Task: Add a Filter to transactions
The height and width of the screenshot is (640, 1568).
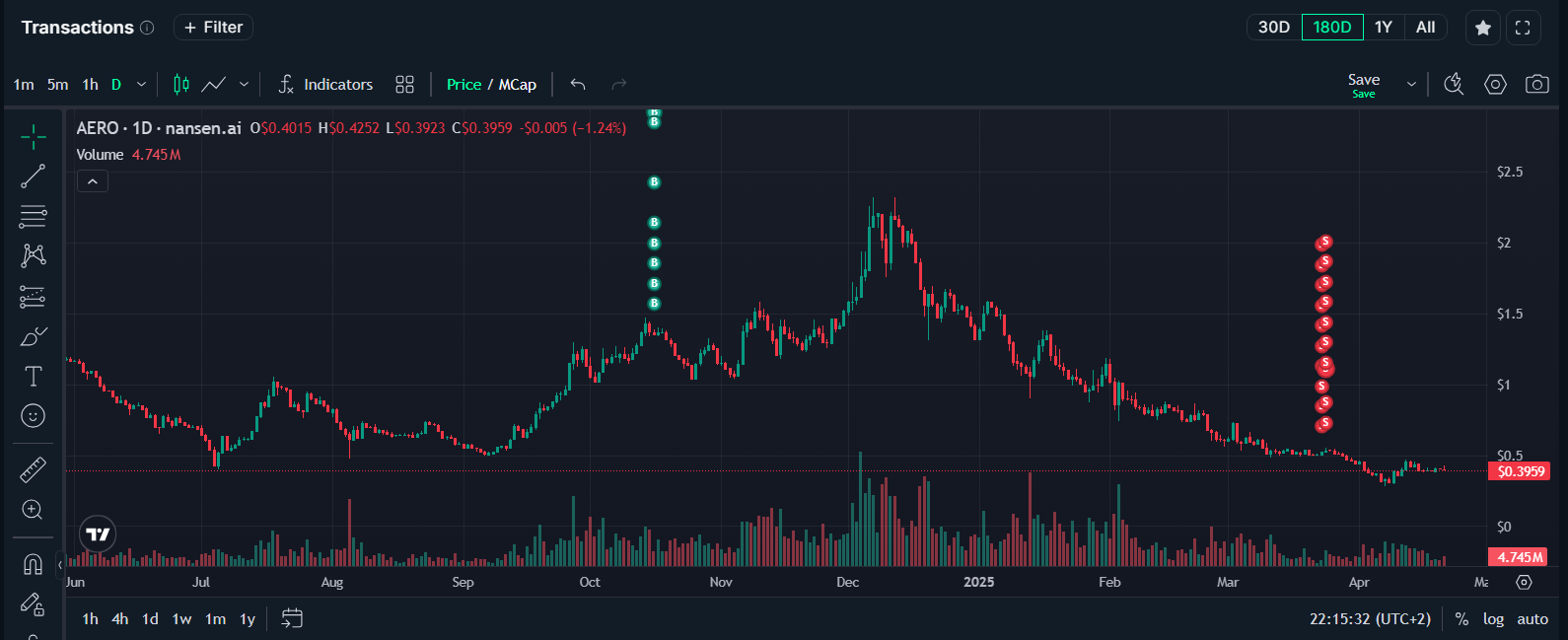Action: [213, 28]
